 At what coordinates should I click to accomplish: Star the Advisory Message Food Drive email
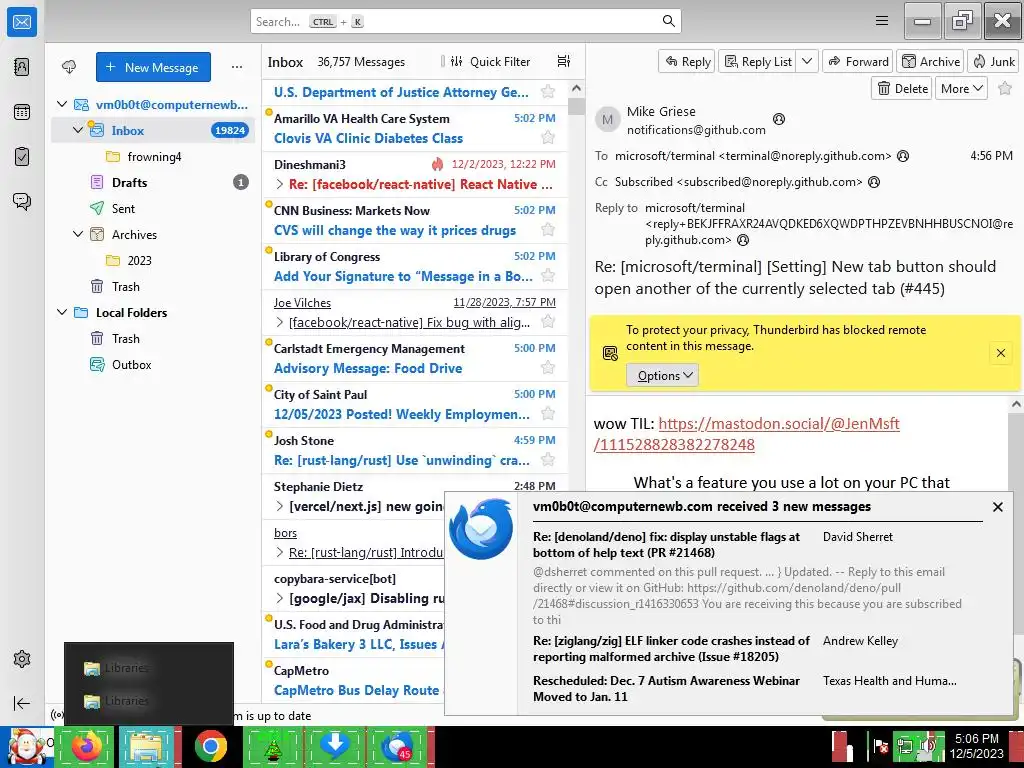click(548, 368)
